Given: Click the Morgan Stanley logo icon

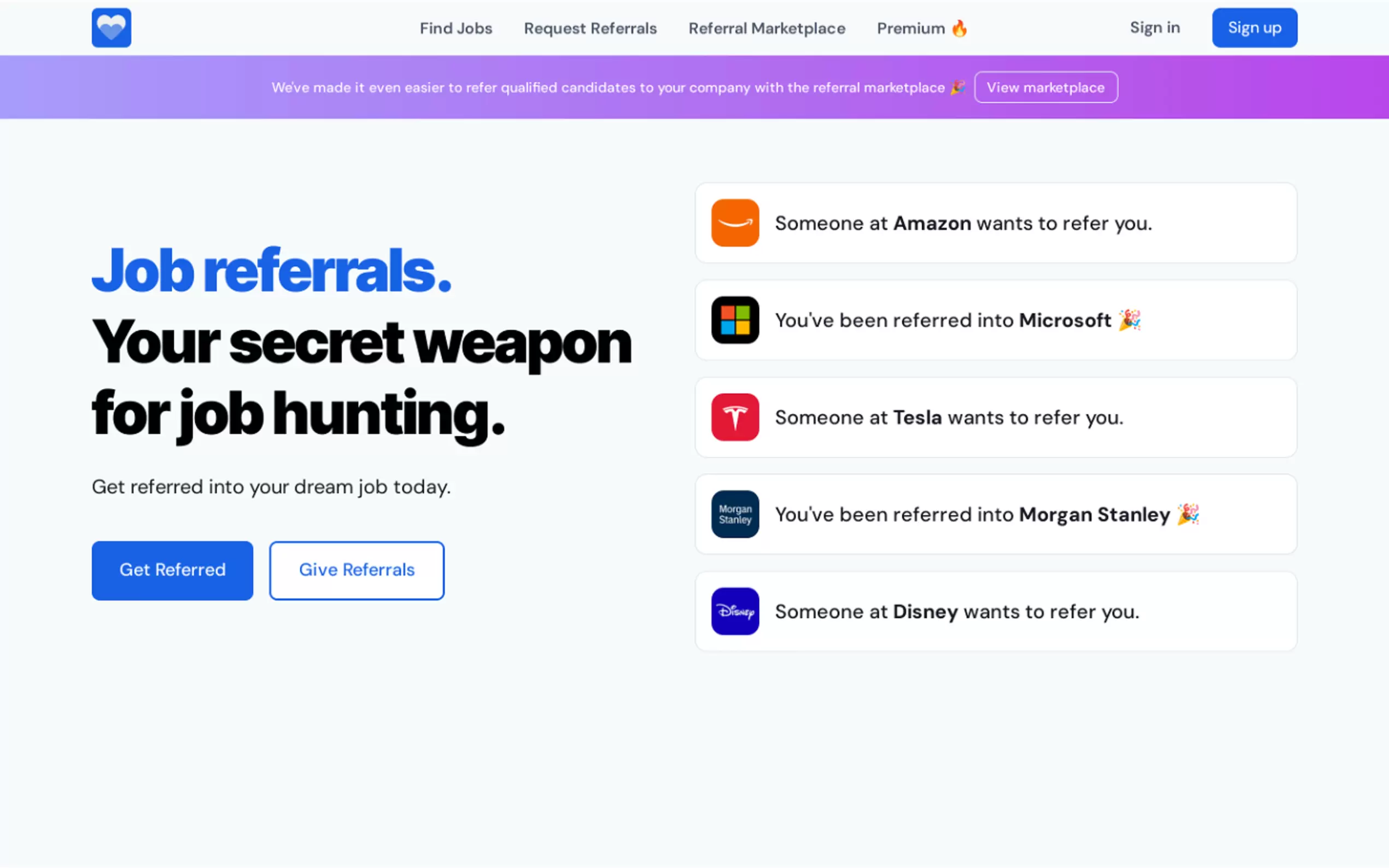Looking at the screenshot, I should [x=734, y=514].
